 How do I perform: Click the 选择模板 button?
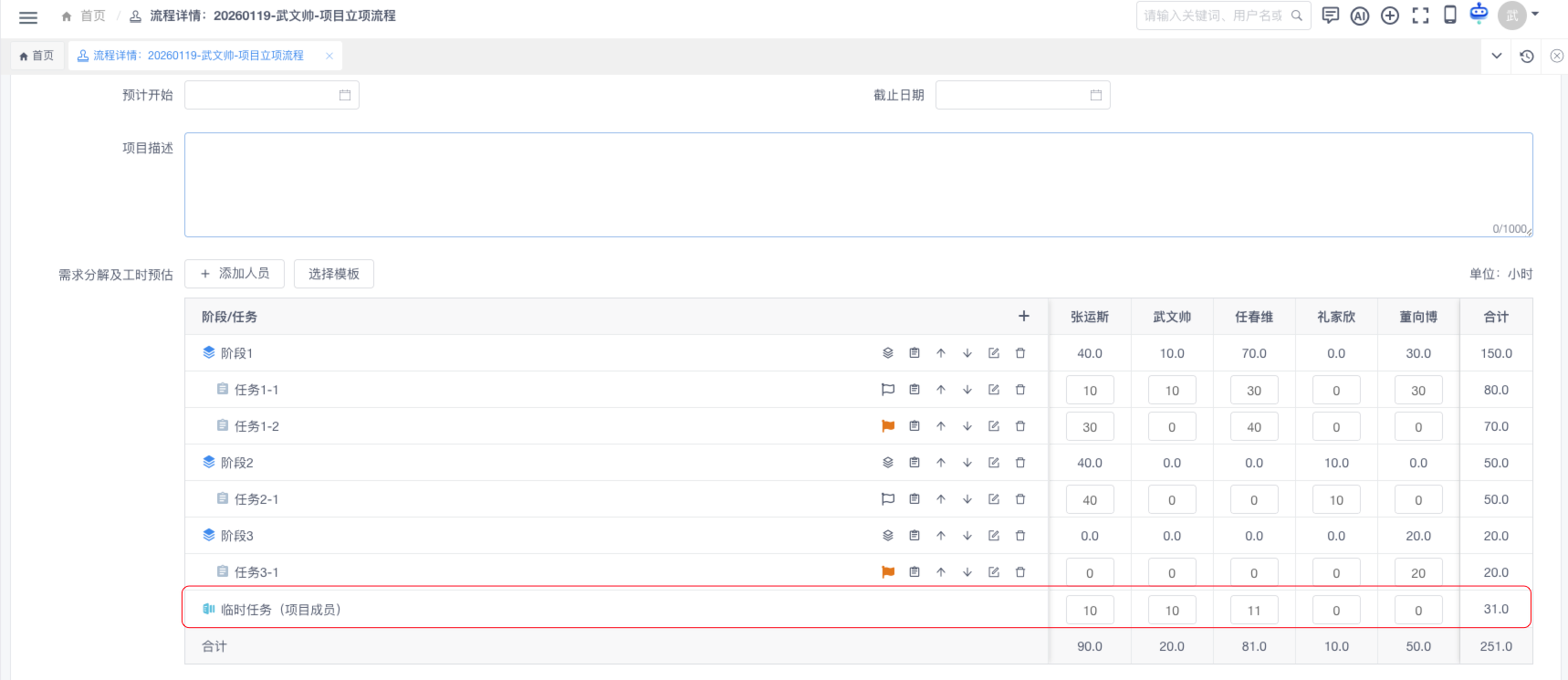[334, 274]
